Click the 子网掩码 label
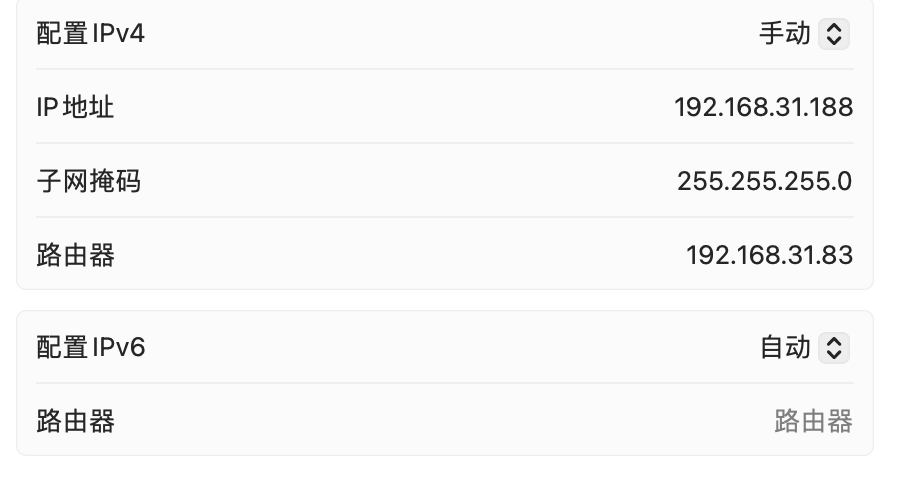Screen dimensions: 908x498 (89, 181)
